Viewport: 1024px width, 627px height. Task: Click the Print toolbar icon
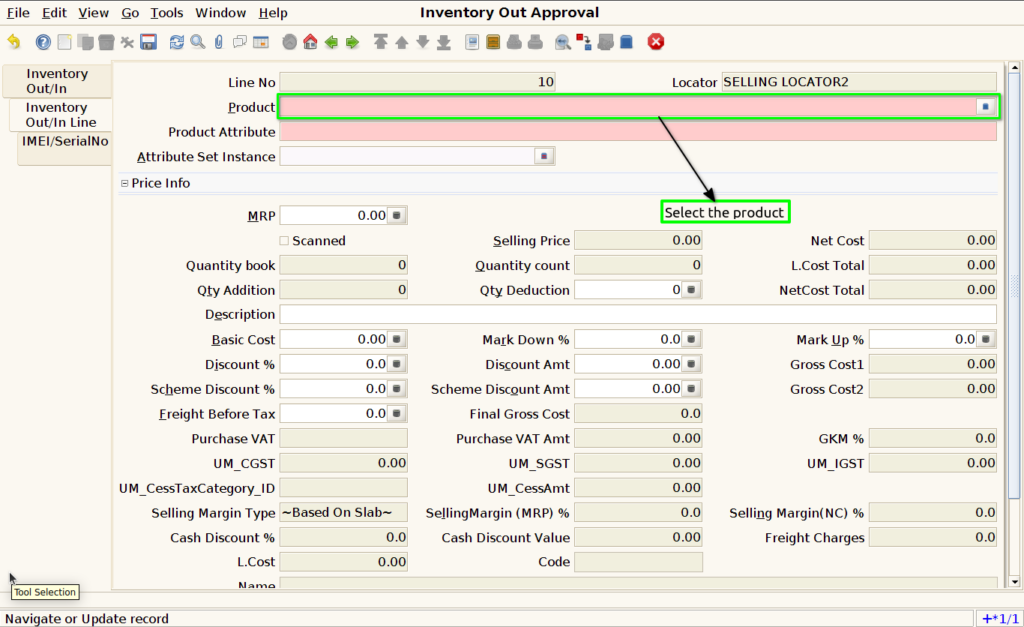(535, 42)
